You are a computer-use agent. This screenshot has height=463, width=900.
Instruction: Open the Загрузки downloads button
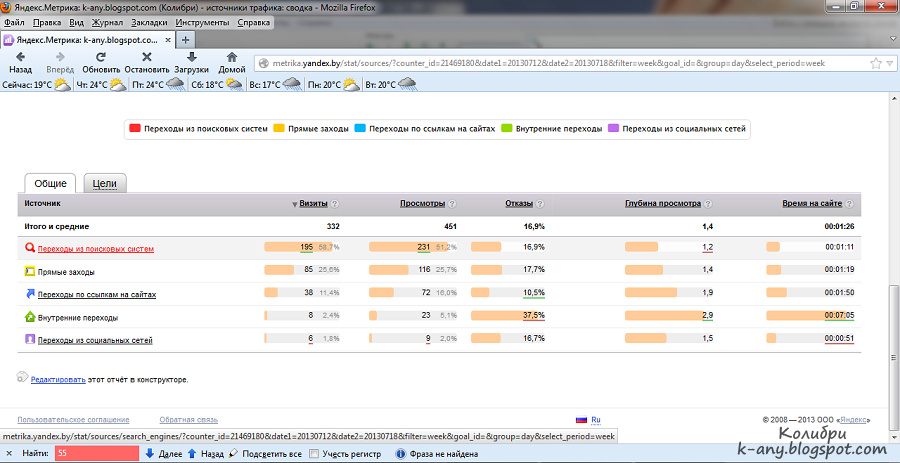(x=192, y=63)
